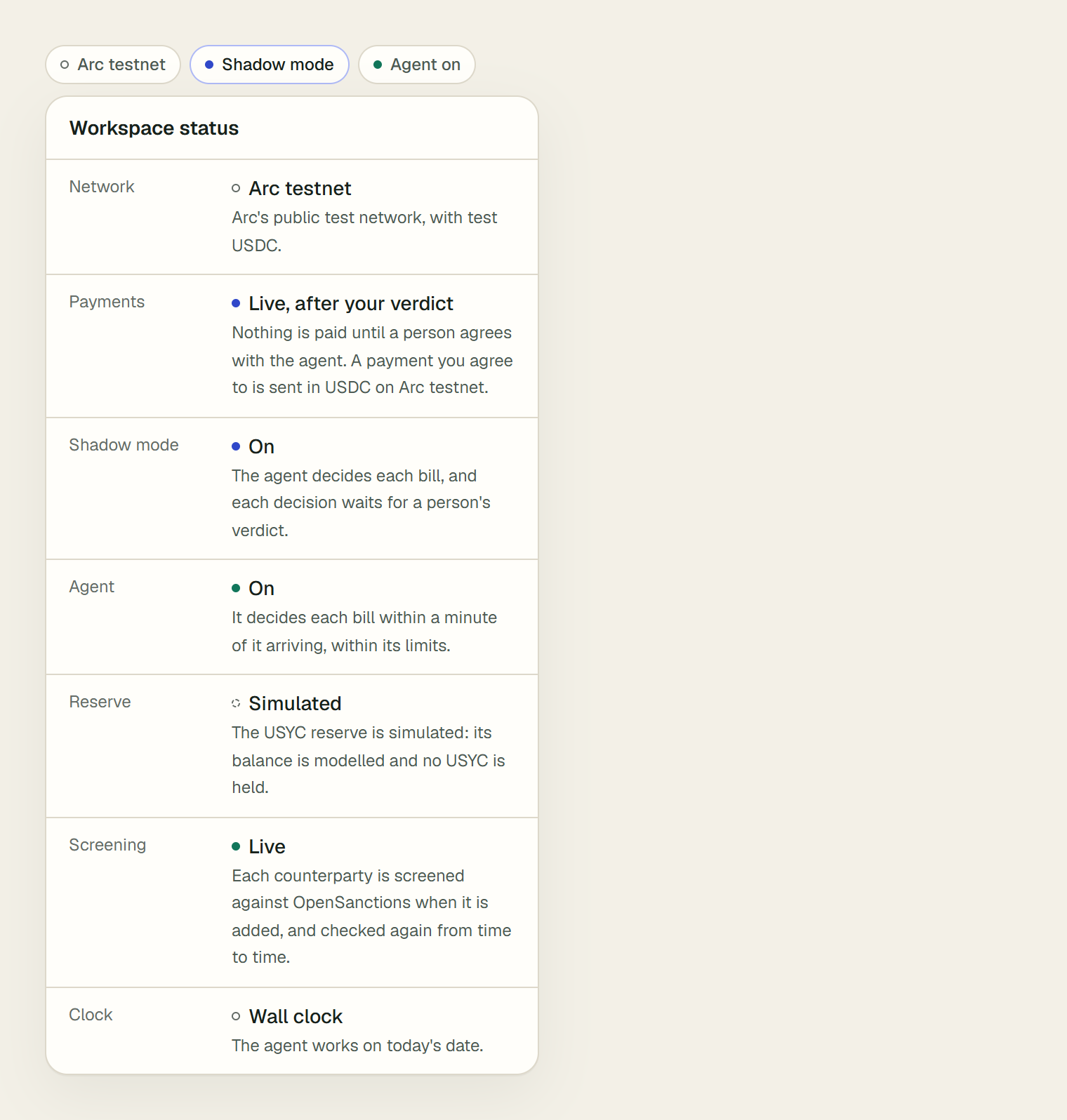Viewport: 1067px width, 1120px height.
Task: Click "The agent works on today's date." text
Action: coord(357,1046)
